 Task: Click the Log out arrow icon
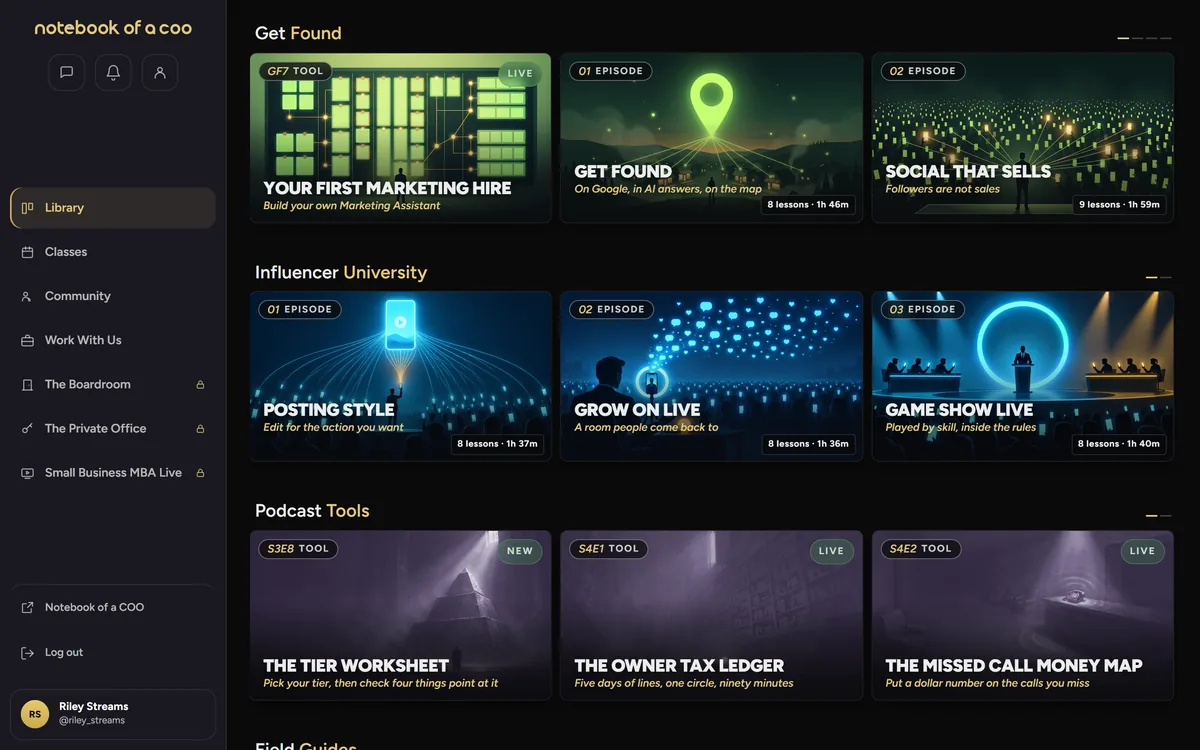(28, 652)
